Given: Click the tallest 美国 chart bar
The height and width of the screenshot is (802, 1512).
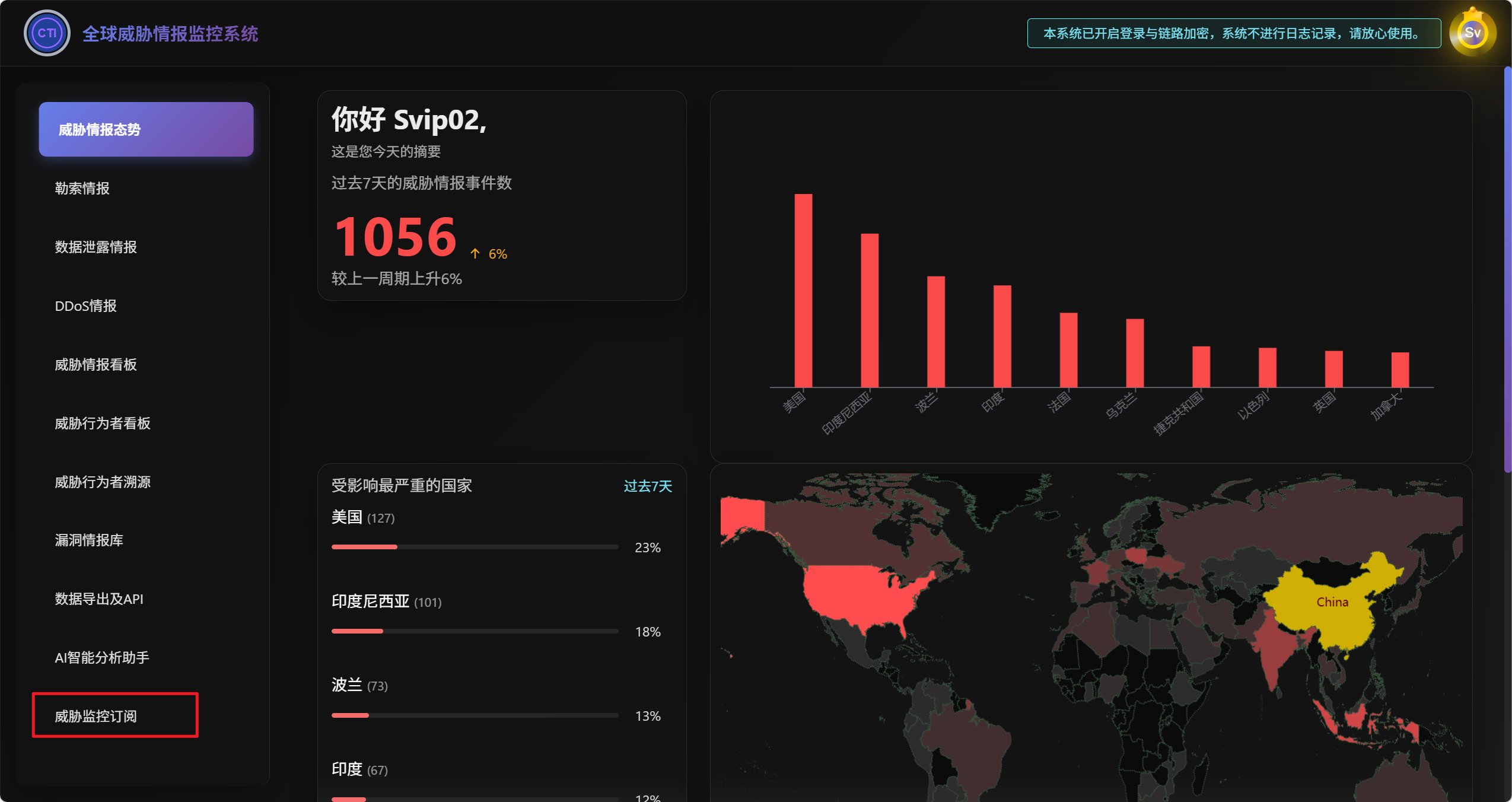Looking at the screenshot, I should pyautogui.click(x=803, y=291).
